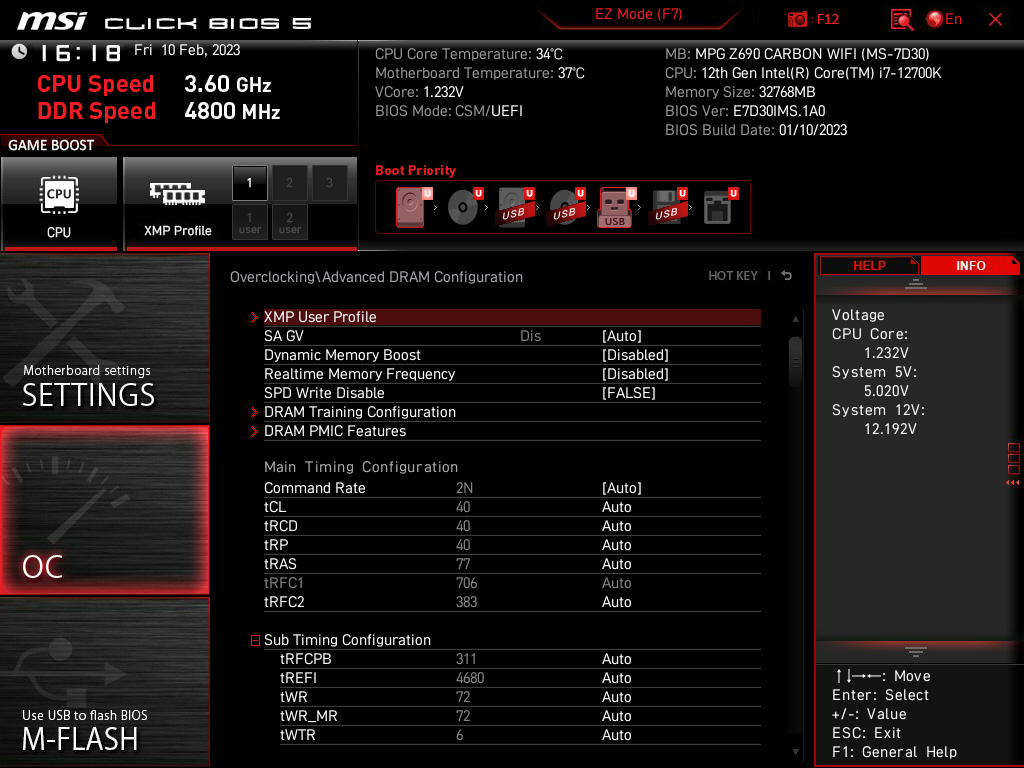Viewport: 1024px width, 768px height.
Task: Select the SPD Write Disable row label
Action: (324, 392)
